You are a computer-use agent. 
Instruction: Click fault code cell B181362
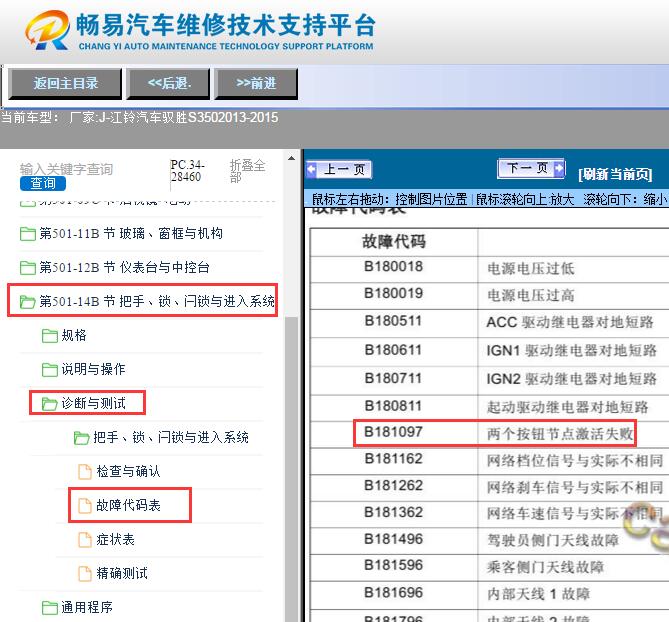point(393,512)
